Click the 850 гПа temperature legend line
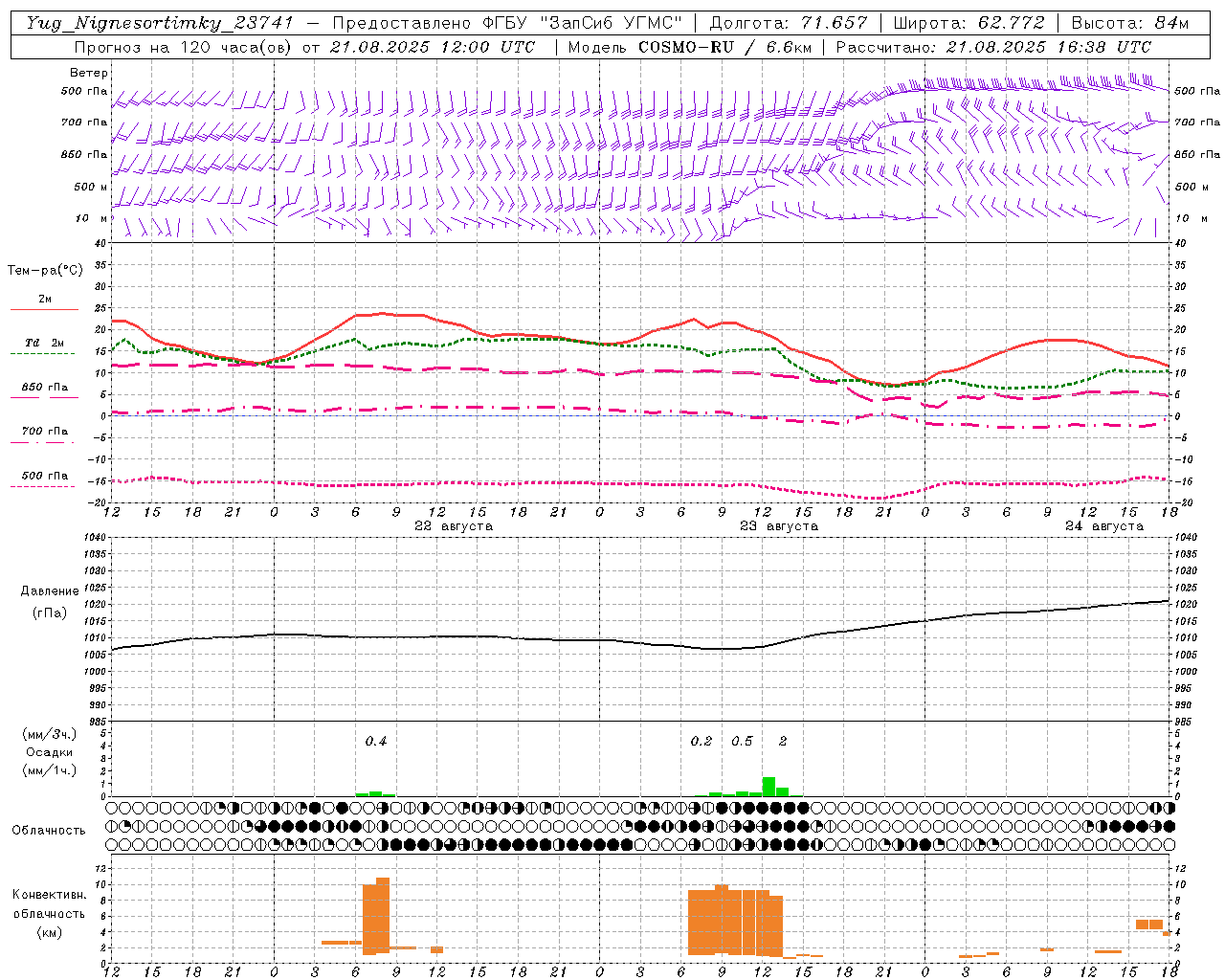1225x980 pixels. tap(44, 397)
